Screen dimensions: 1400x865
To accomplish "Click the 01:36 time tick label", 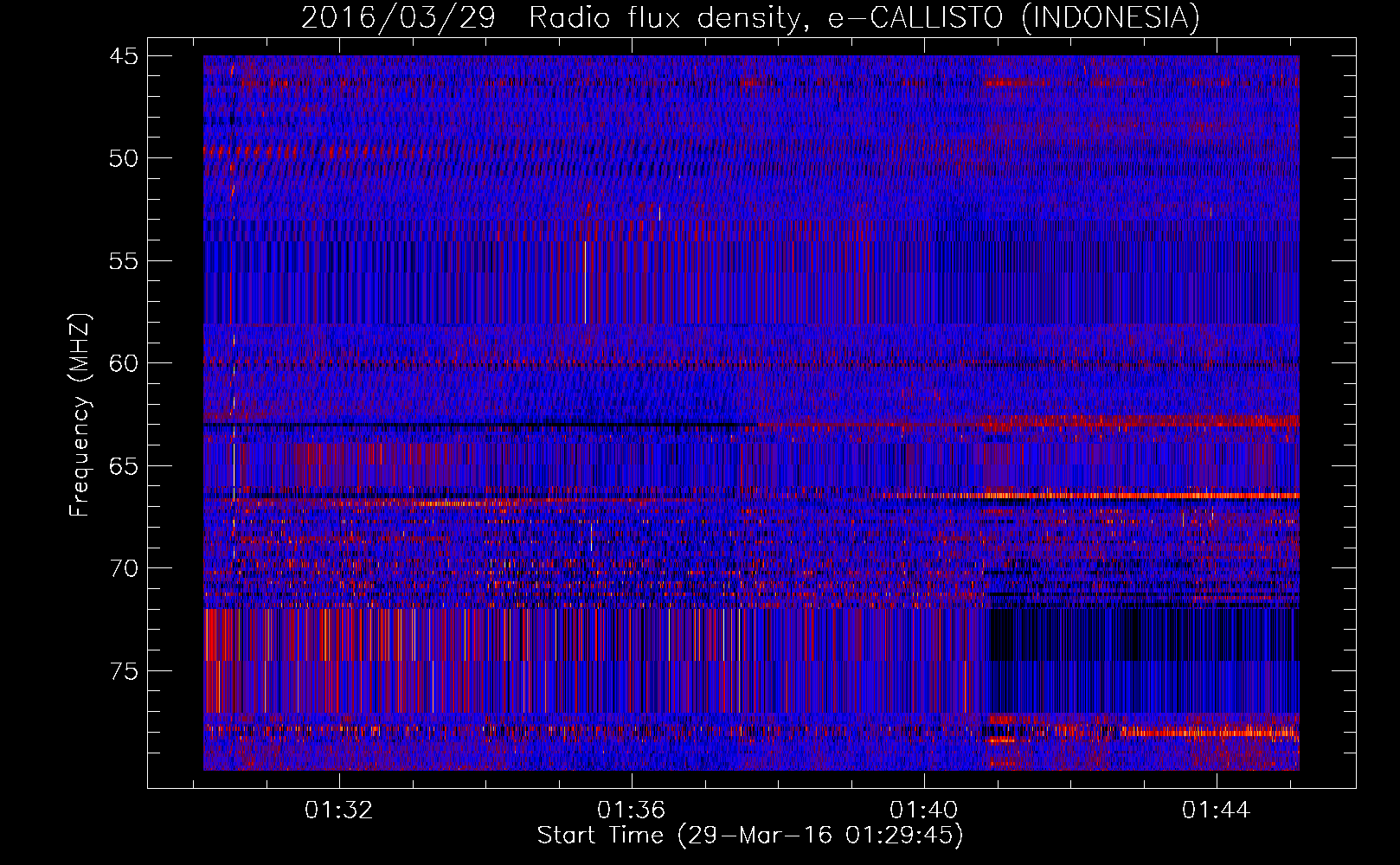I will (632, 810).
